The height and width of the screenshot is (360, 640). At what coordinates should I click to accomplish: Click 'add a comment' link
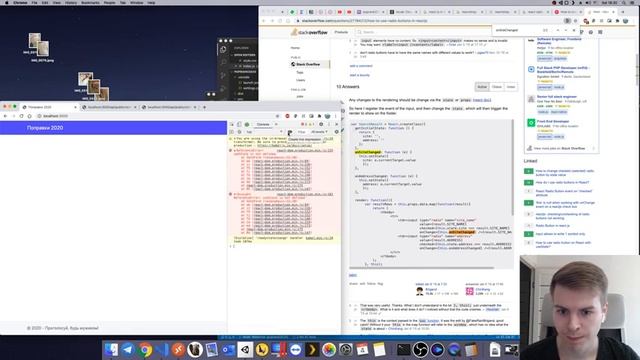pyautogui.click(x=361, y=66)
